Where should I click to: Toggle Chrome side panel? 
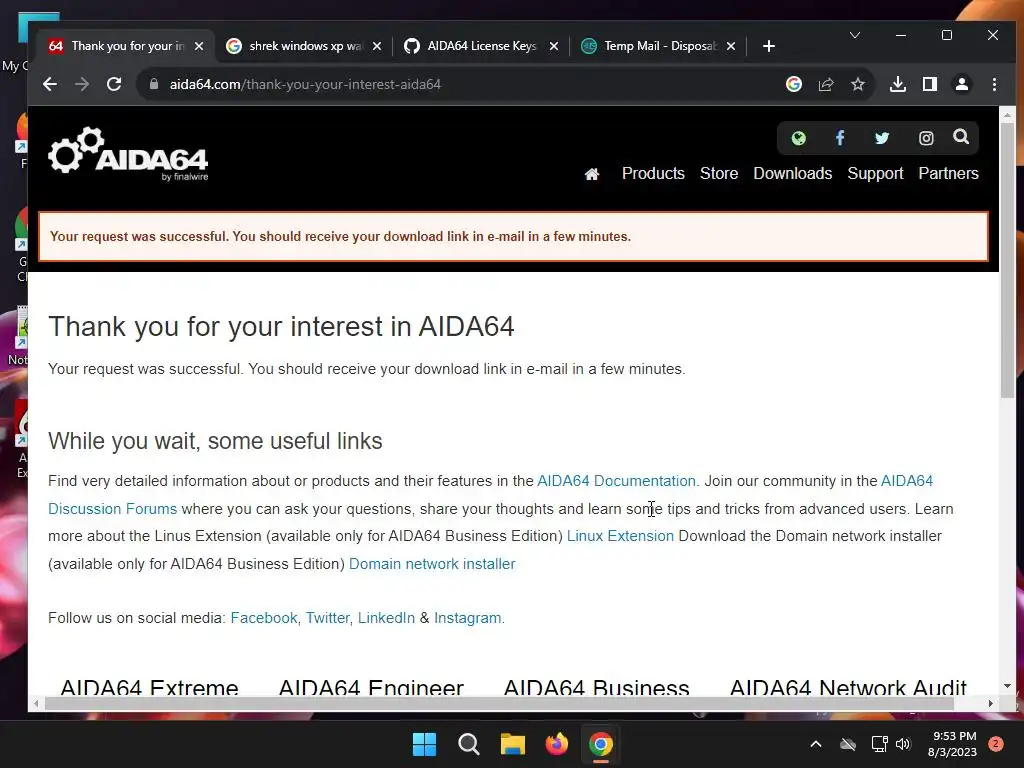(930, 84)
